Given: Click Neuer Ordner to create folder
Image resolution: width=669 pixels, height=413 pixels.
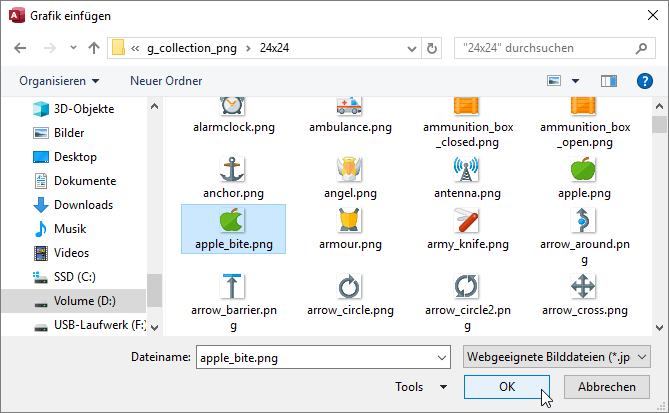Looking at the screenshot, I should tap(166, 81).
